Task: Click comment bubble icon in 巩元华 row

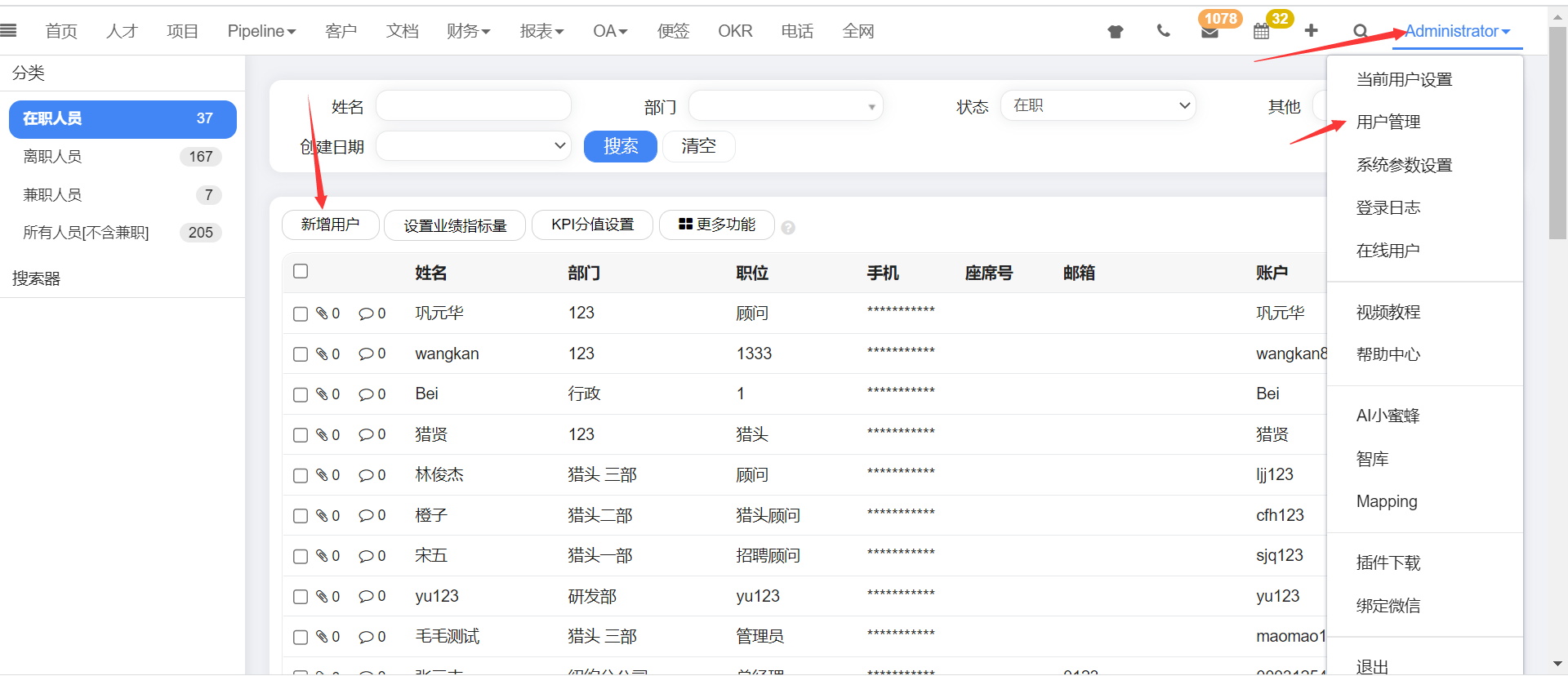Action: click(367, 314)
